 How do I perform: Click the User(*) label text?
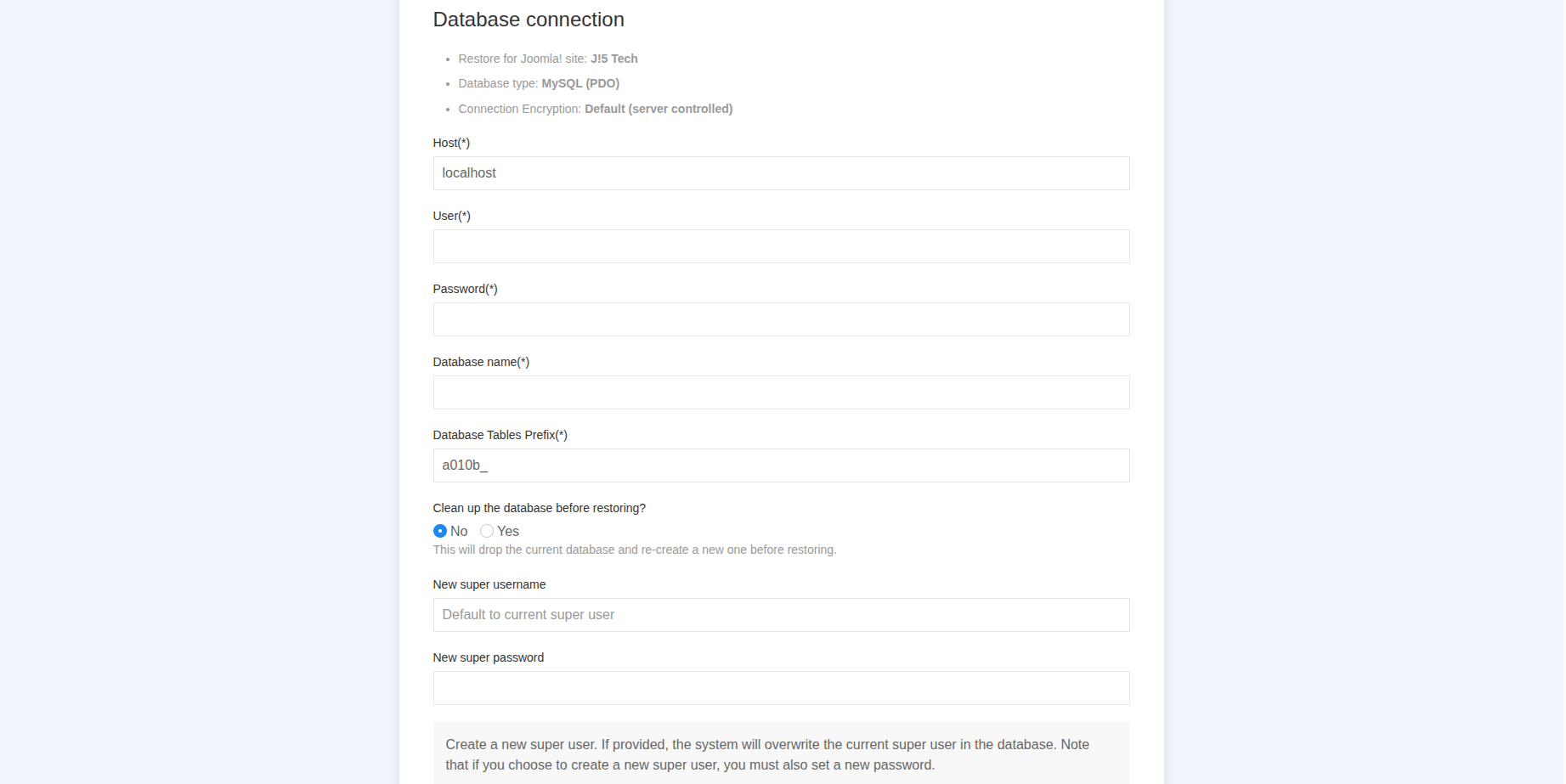[452, 216]
